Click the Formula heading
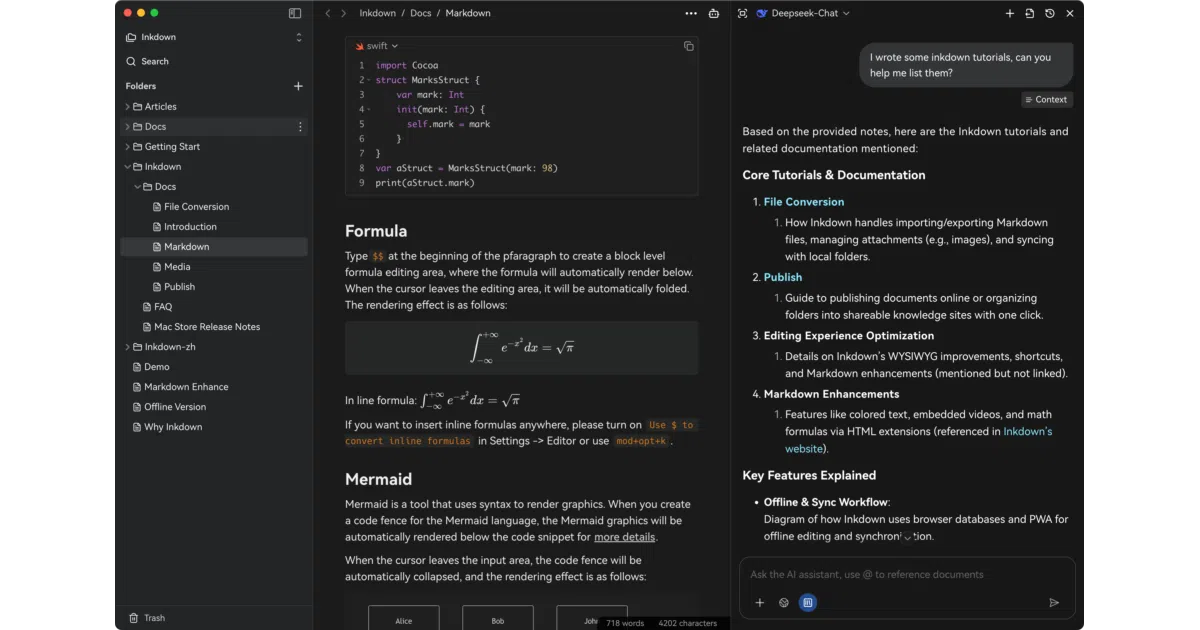This screenshot has width=1200, height=630. click(x=376, y=231)
